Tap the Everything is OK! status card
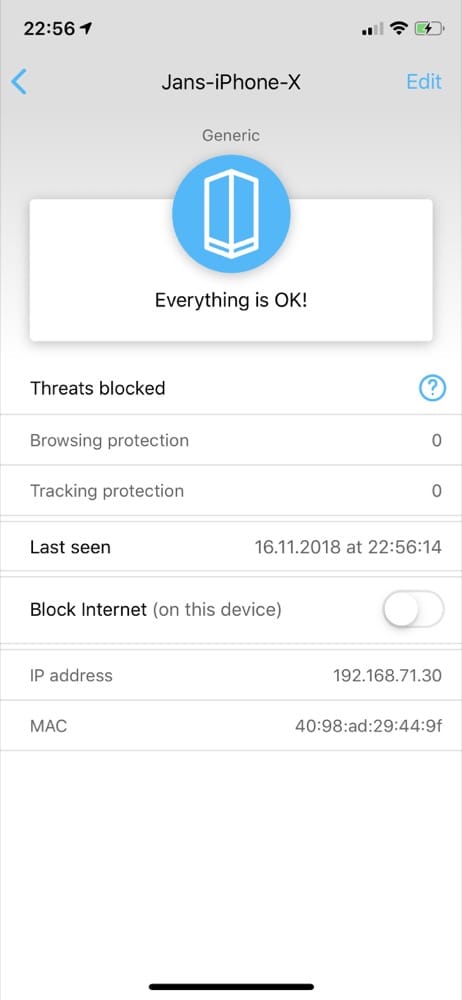 231,270
